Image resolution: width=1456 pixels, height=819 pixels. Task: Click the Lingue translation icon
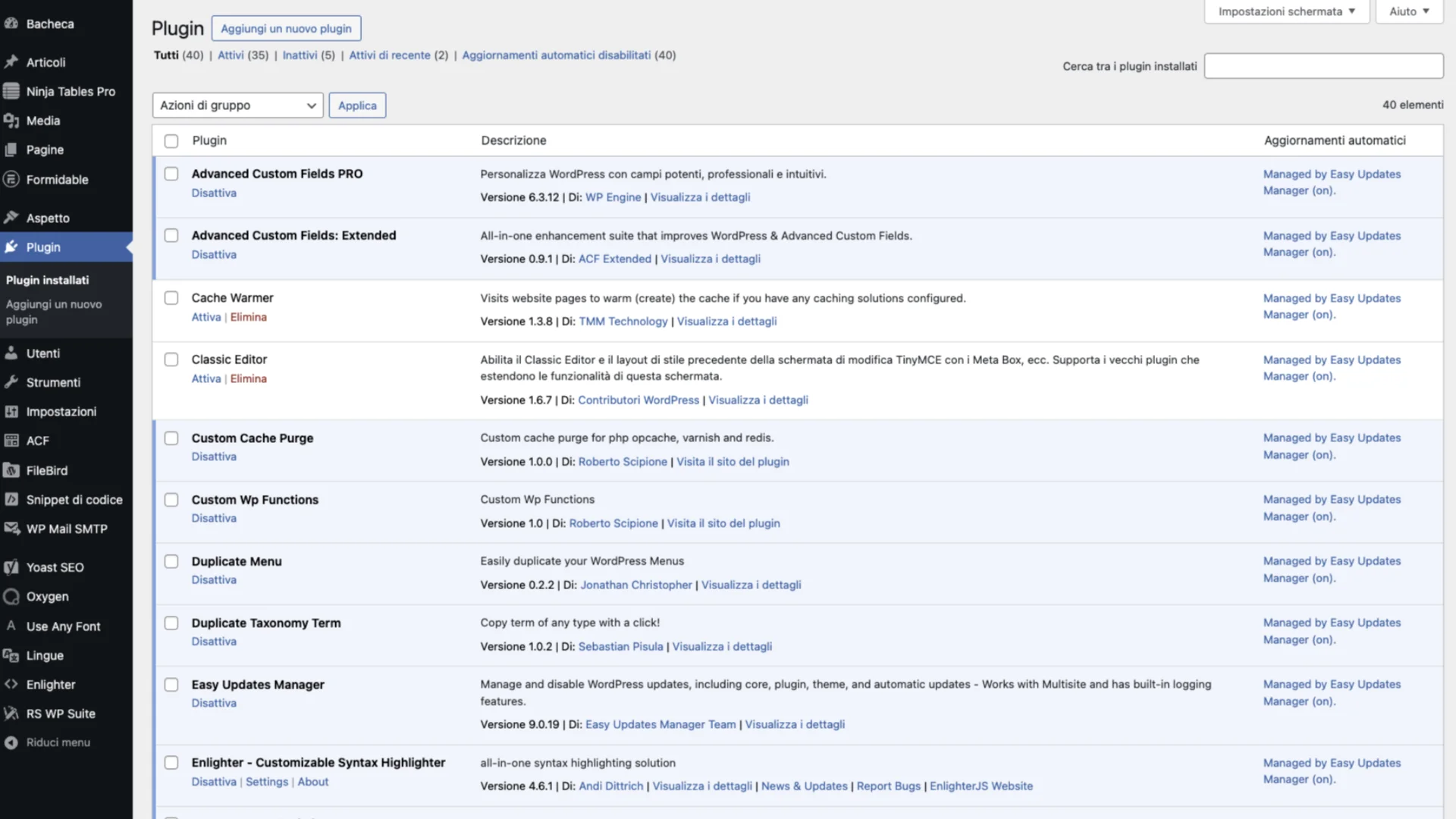coord(11,655)
